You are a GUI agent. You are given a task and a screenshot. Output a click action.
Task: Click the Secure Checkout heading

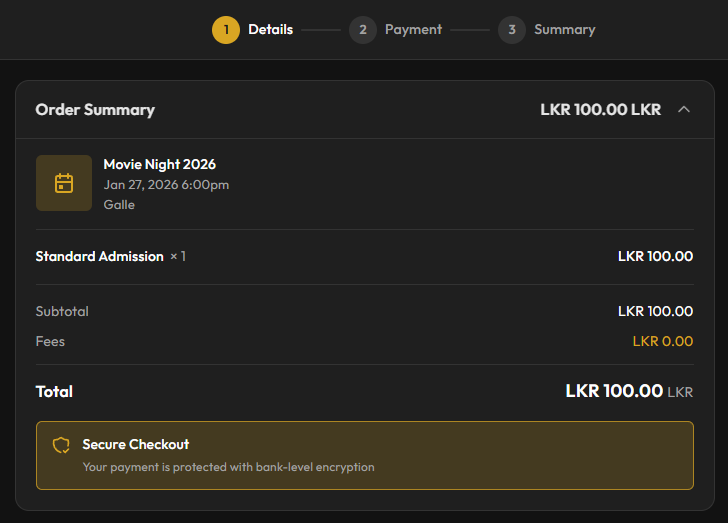coord(136,444)
